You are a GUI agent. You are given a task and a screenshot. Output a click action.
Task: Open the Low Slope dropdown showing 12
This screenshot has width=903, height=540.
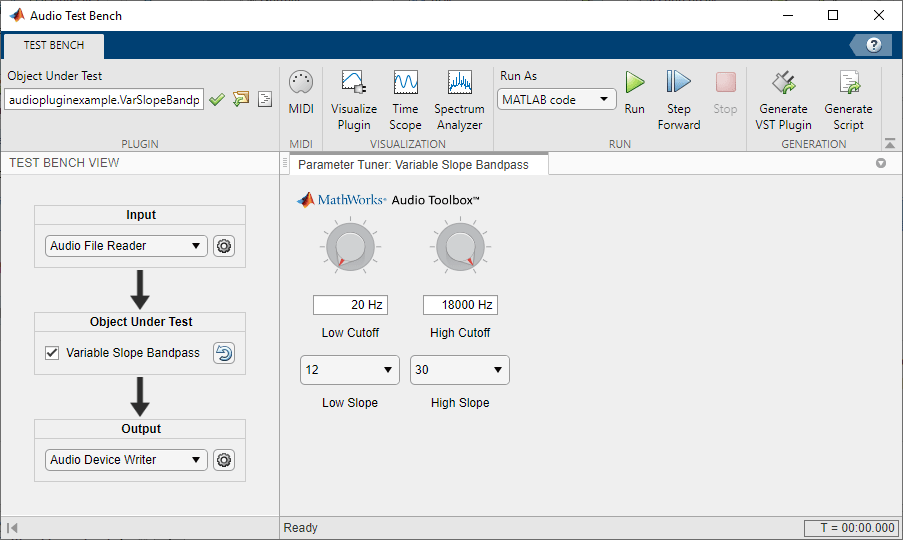(x=350, y=370)
